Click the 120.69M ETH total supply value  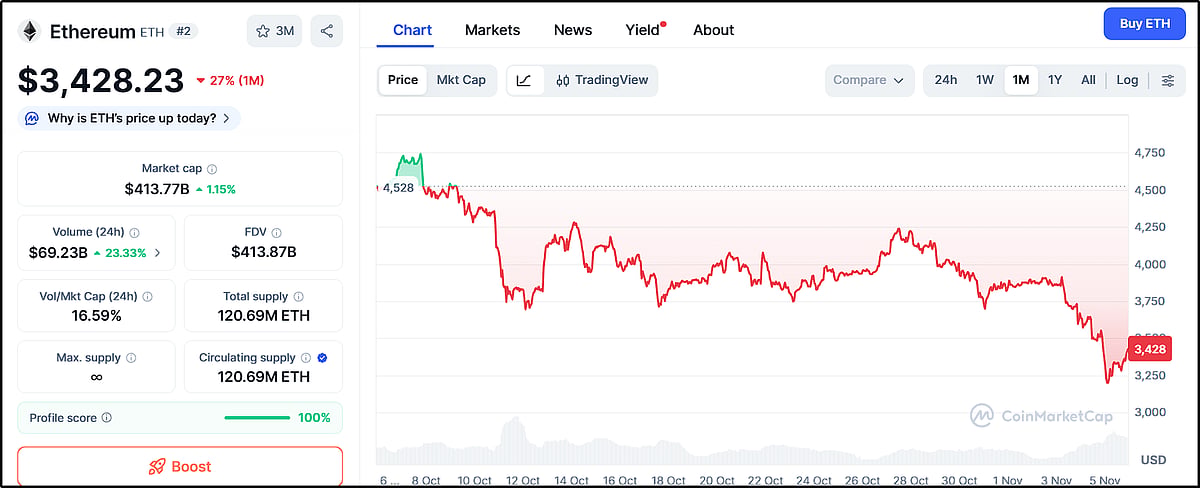[263, 316]
